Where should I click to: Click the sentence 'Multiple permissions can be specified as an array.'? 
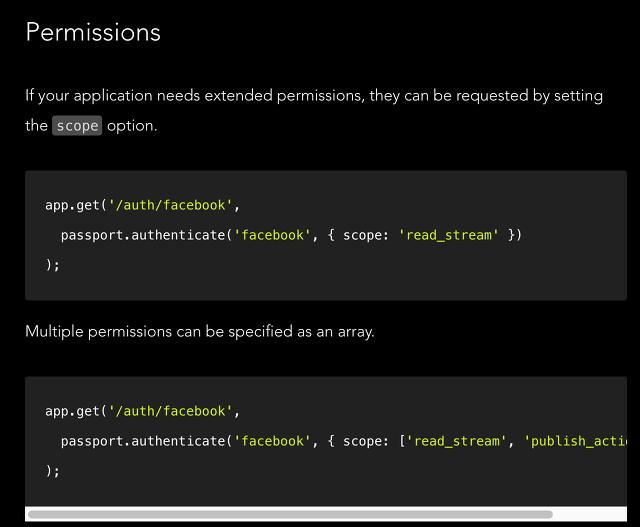[x=200, y=331]
